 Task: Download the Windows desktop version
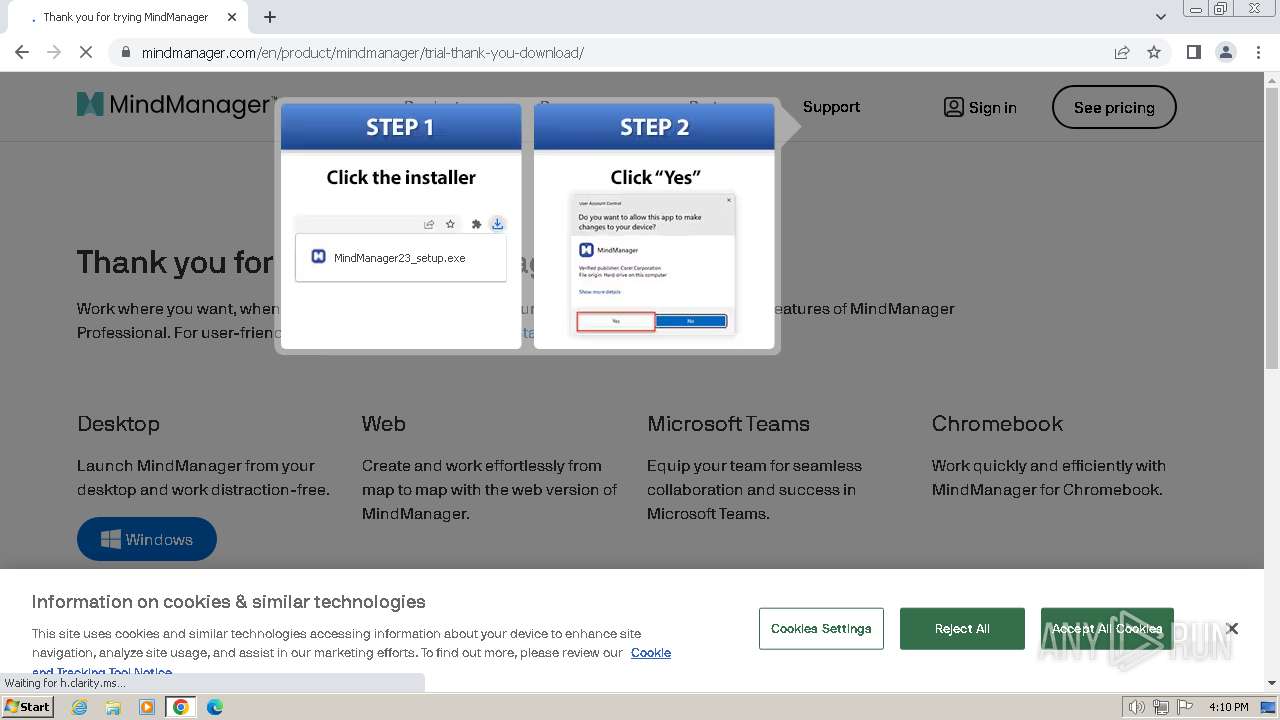coord(147,539)
